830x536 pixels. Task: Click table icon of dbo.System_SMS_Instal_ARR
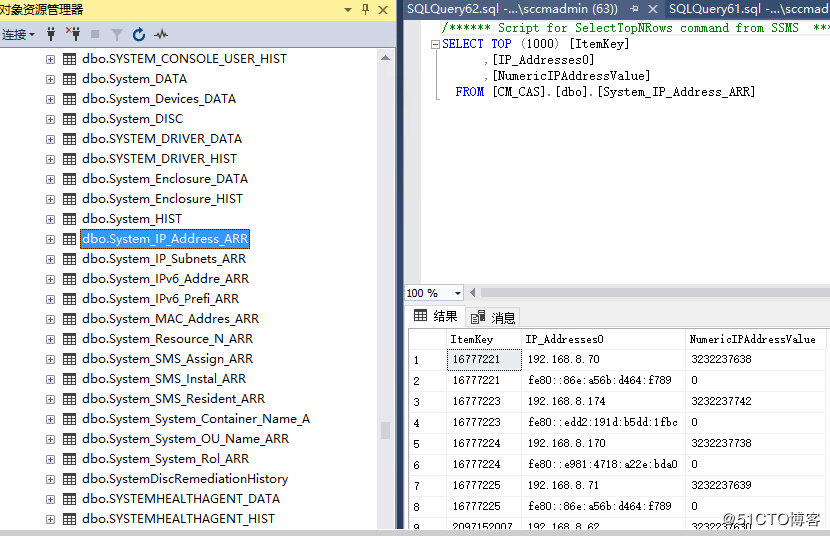point(69,379)
